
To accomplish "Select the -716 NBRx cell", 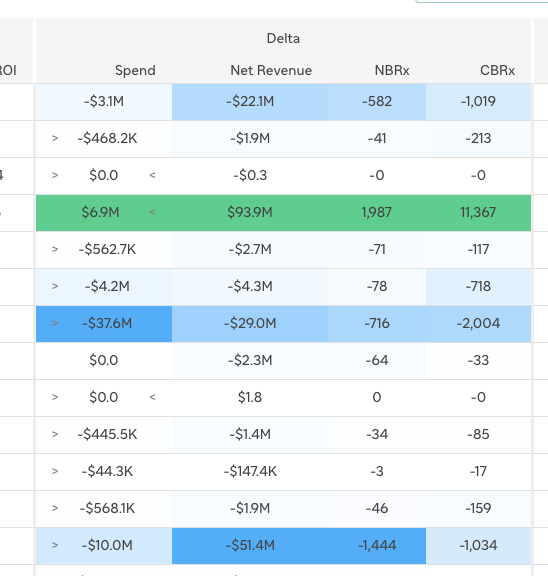I will [x=377, y=323].
